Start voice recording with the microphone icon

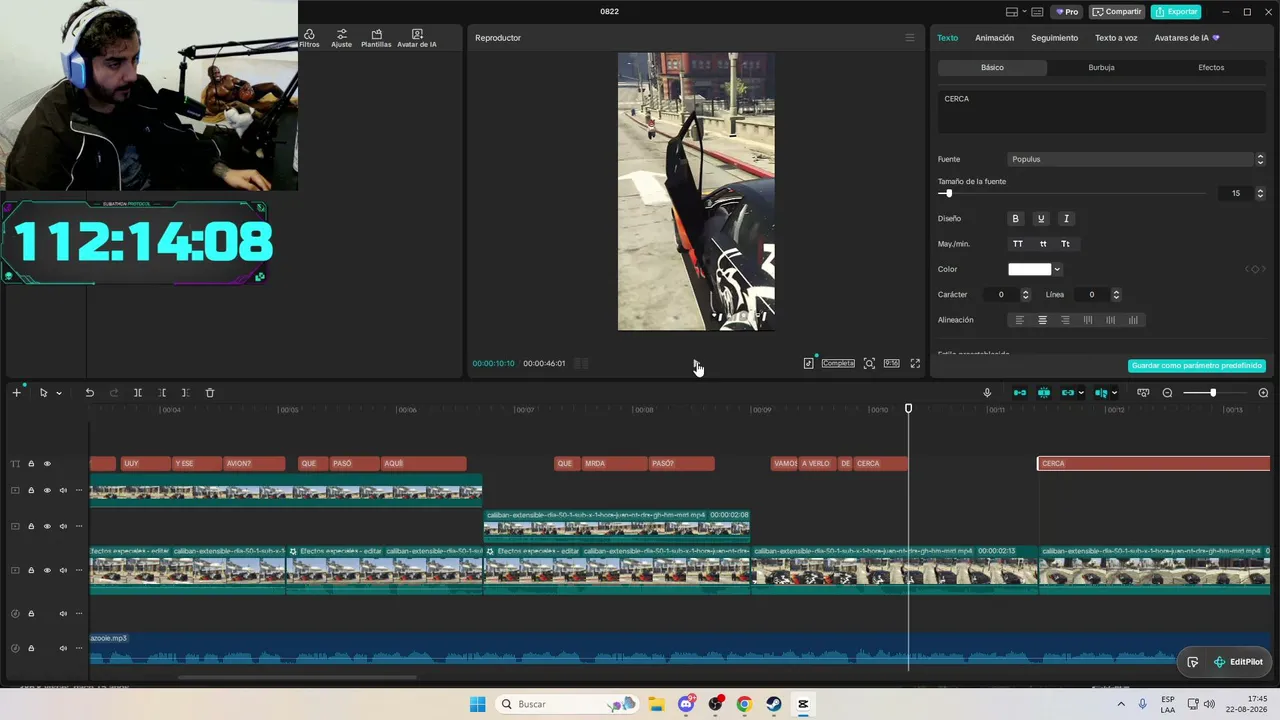pos(987,393)
